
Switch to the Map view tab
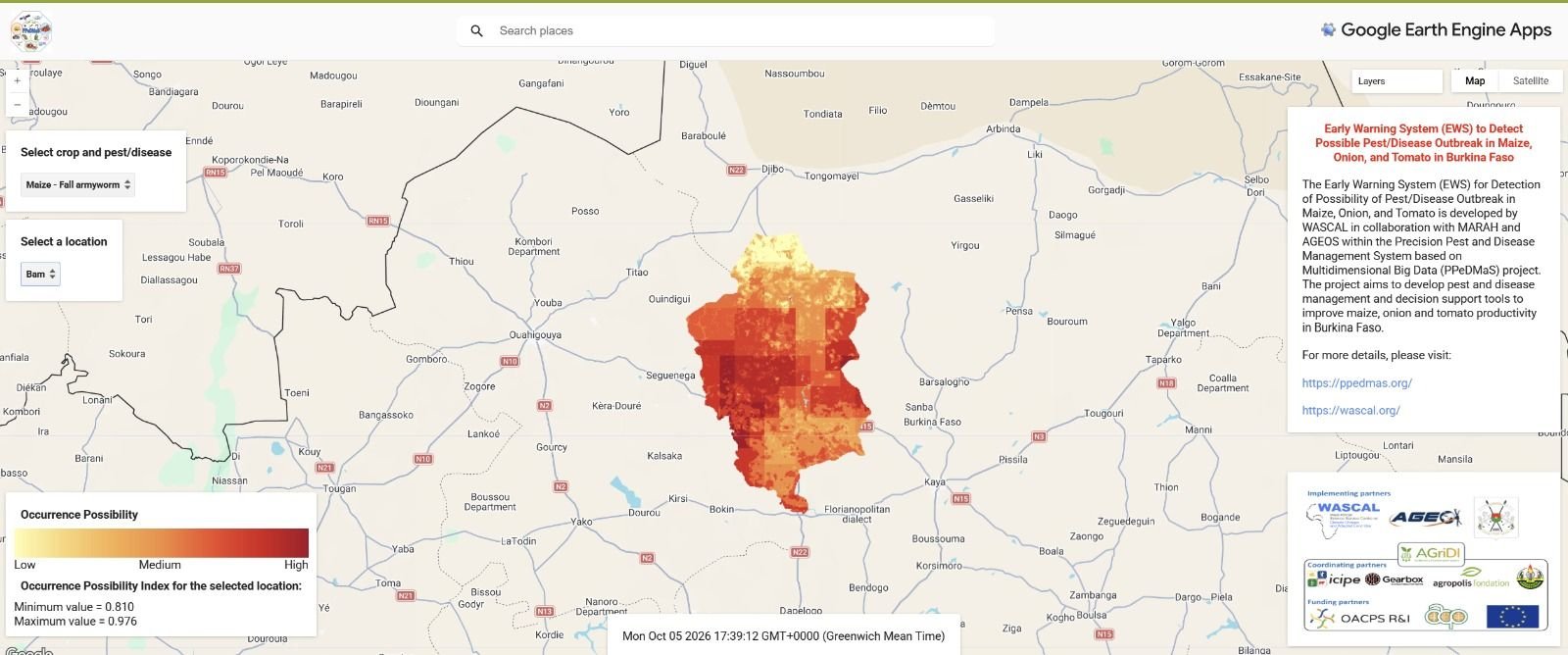[x=1475, y=81]
